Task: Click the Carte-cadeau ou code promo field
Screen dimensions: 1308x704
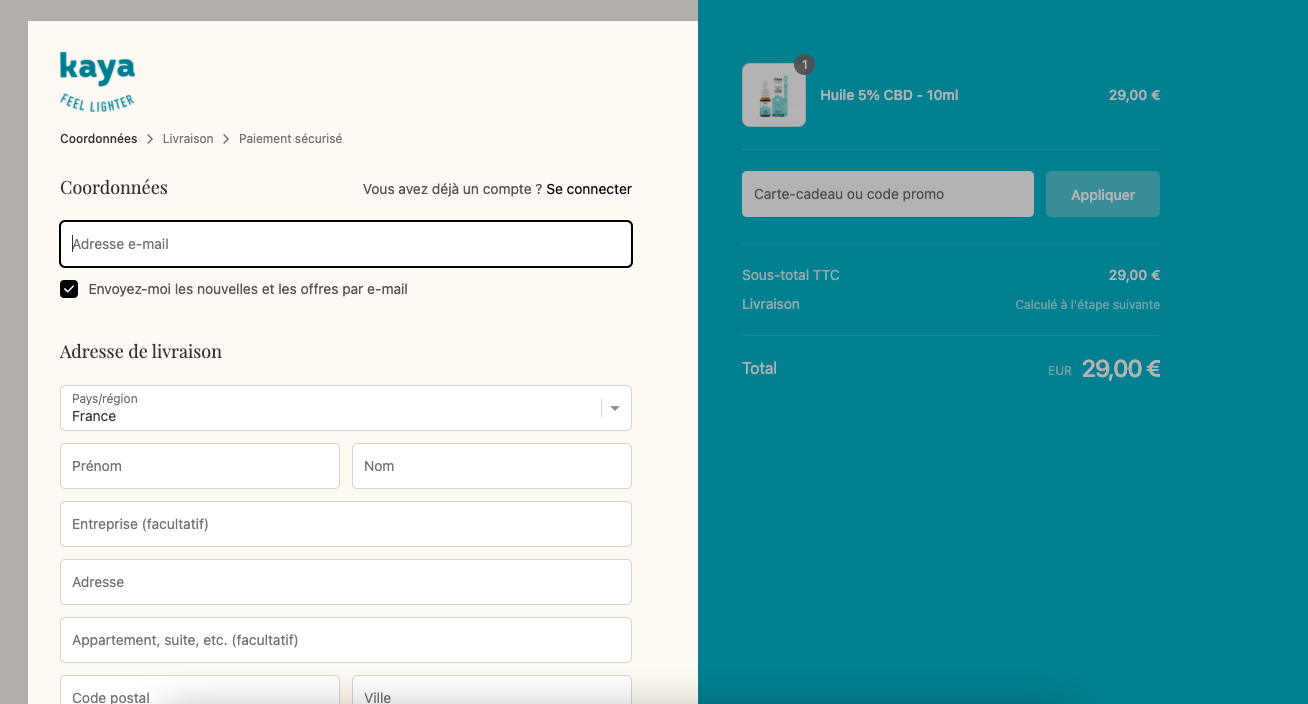Action: coord(888,194)
